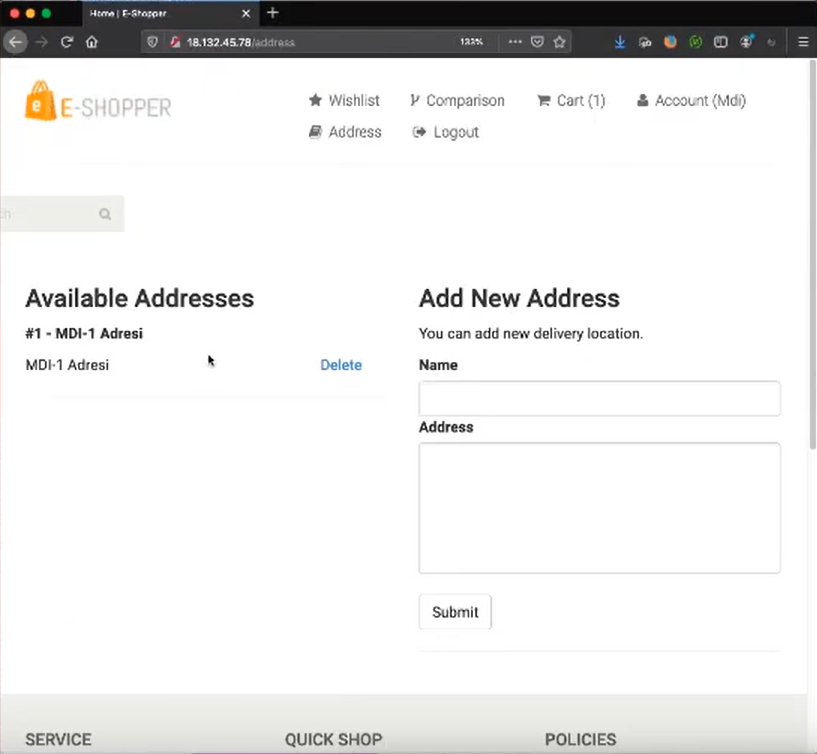The image size is (817, 754).
Task: Delete the MDI-1 Adresi address
Action: tap(340, 365)
